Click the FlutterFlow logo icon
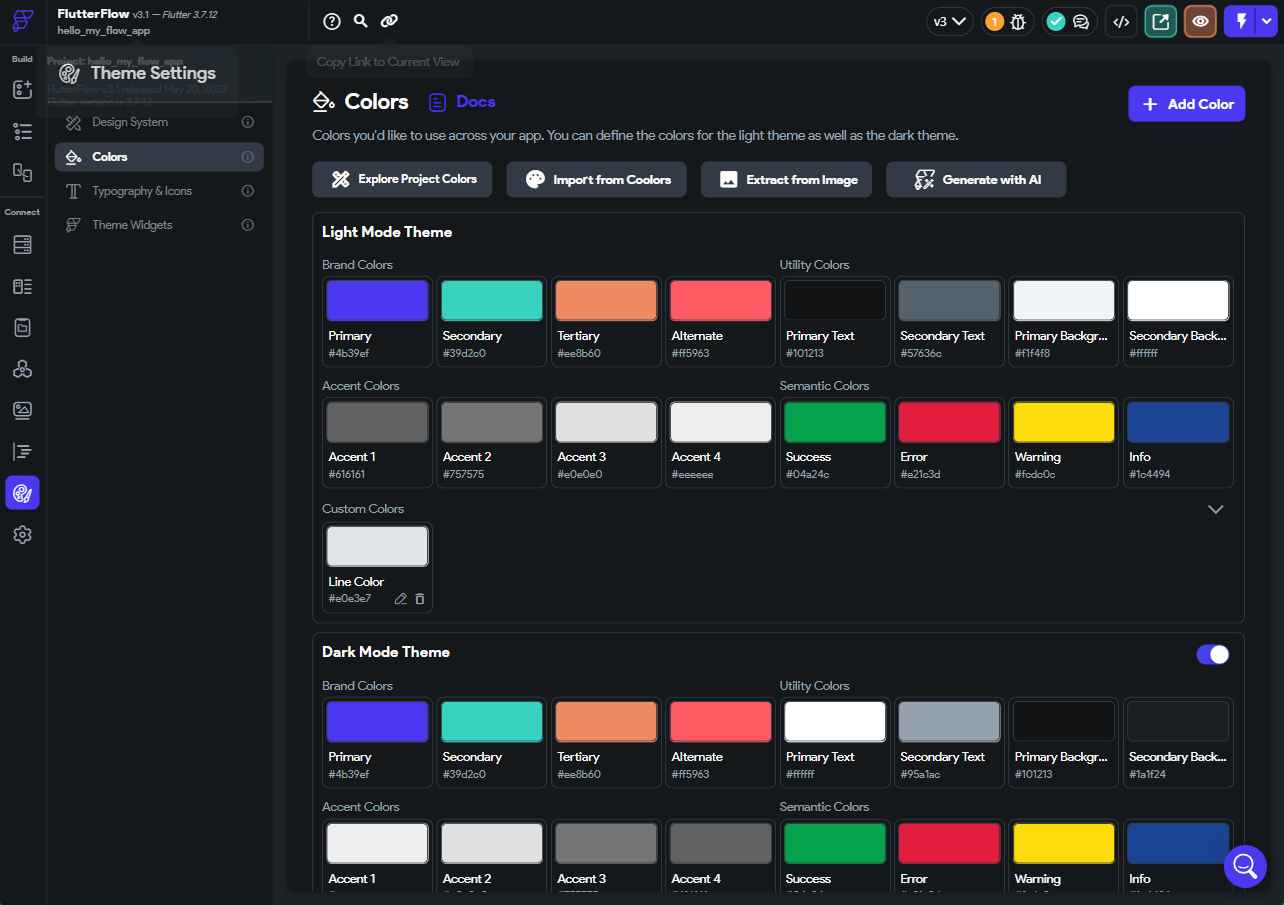Viewport: 1284px width, 905px height. (23, 21)
